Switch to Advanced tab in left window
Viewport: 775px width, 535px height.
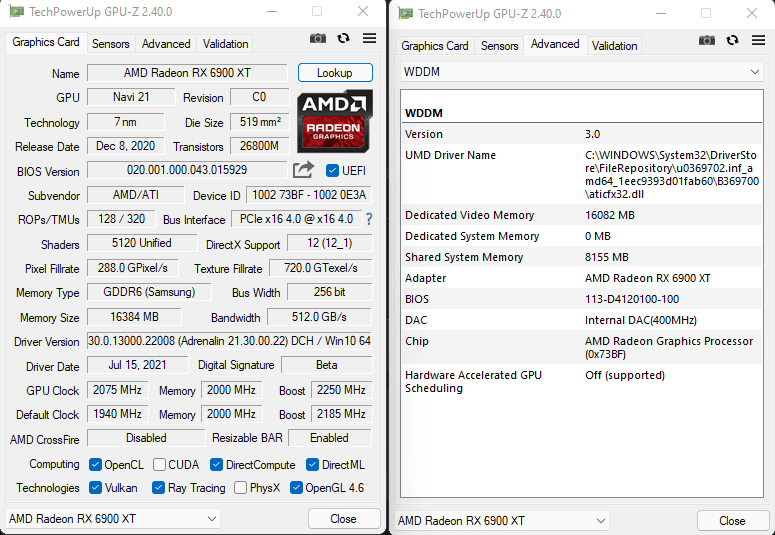[x=166, y=44]
